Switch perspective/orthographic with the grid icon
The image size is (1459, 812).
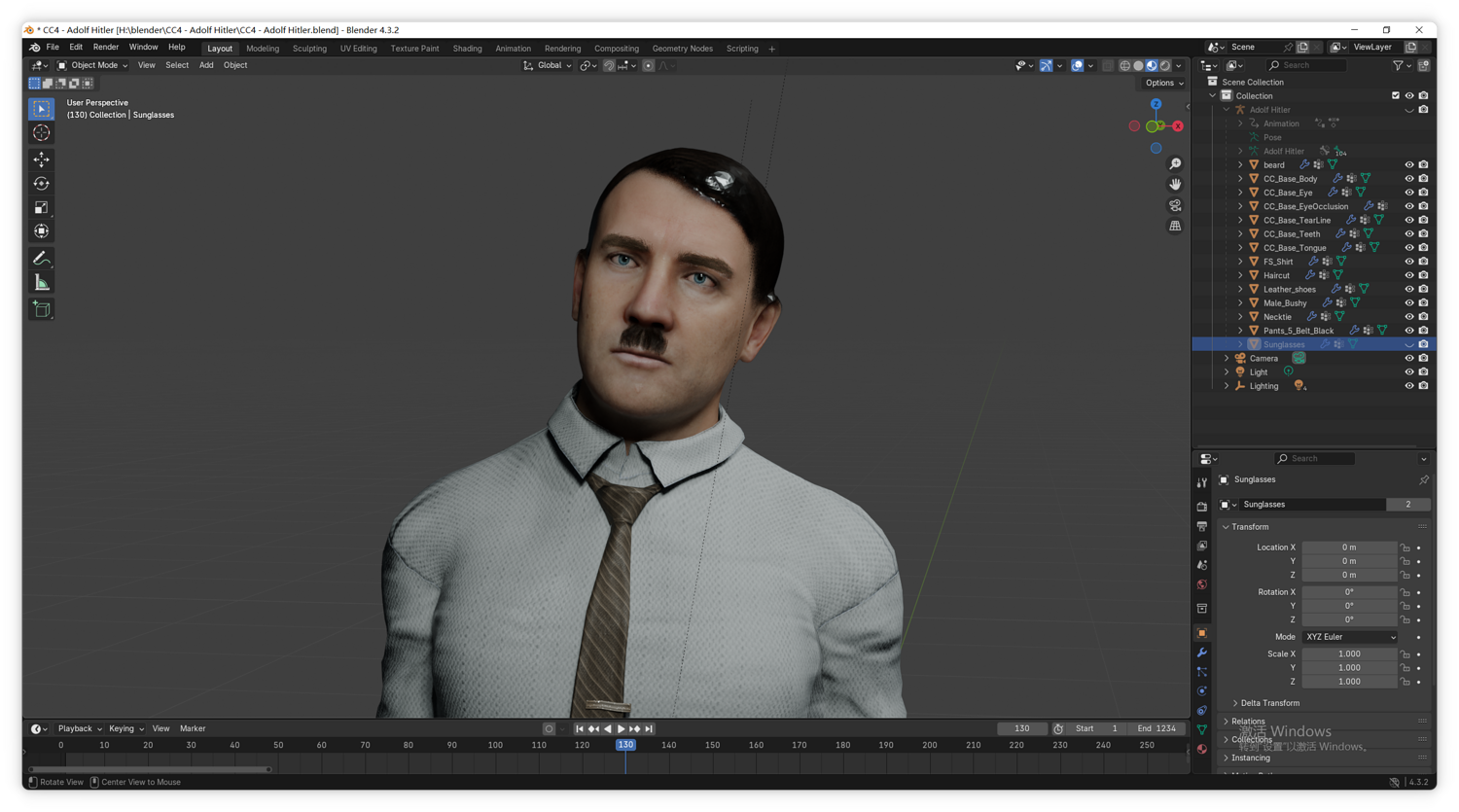point(1175,226)
